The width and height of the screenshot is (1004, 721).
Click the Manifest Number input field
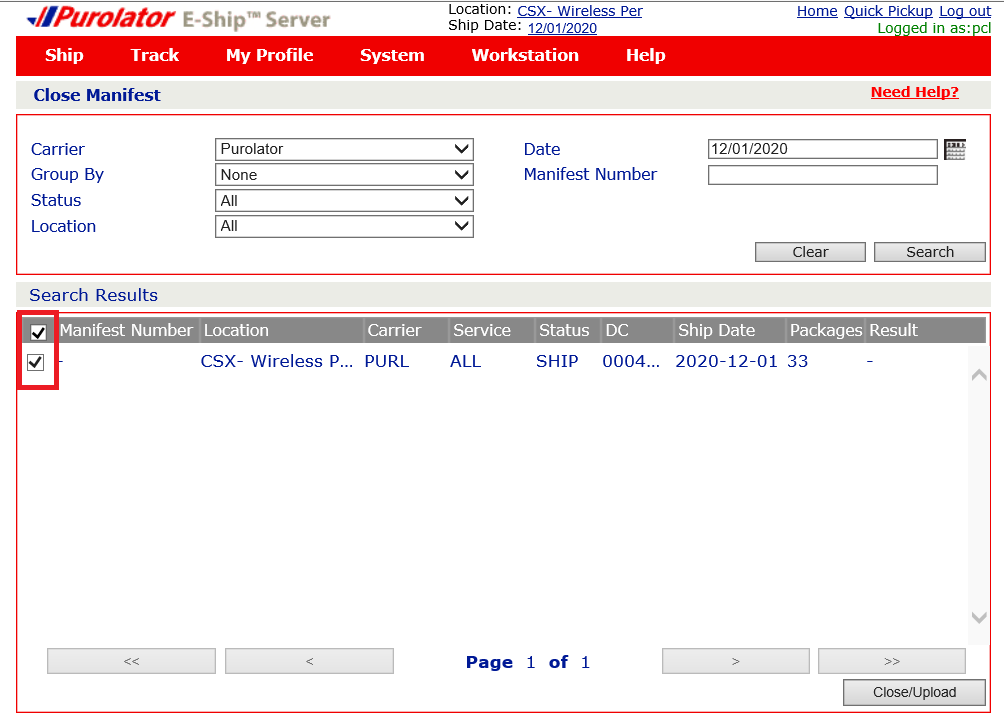[x=822, y=175]
